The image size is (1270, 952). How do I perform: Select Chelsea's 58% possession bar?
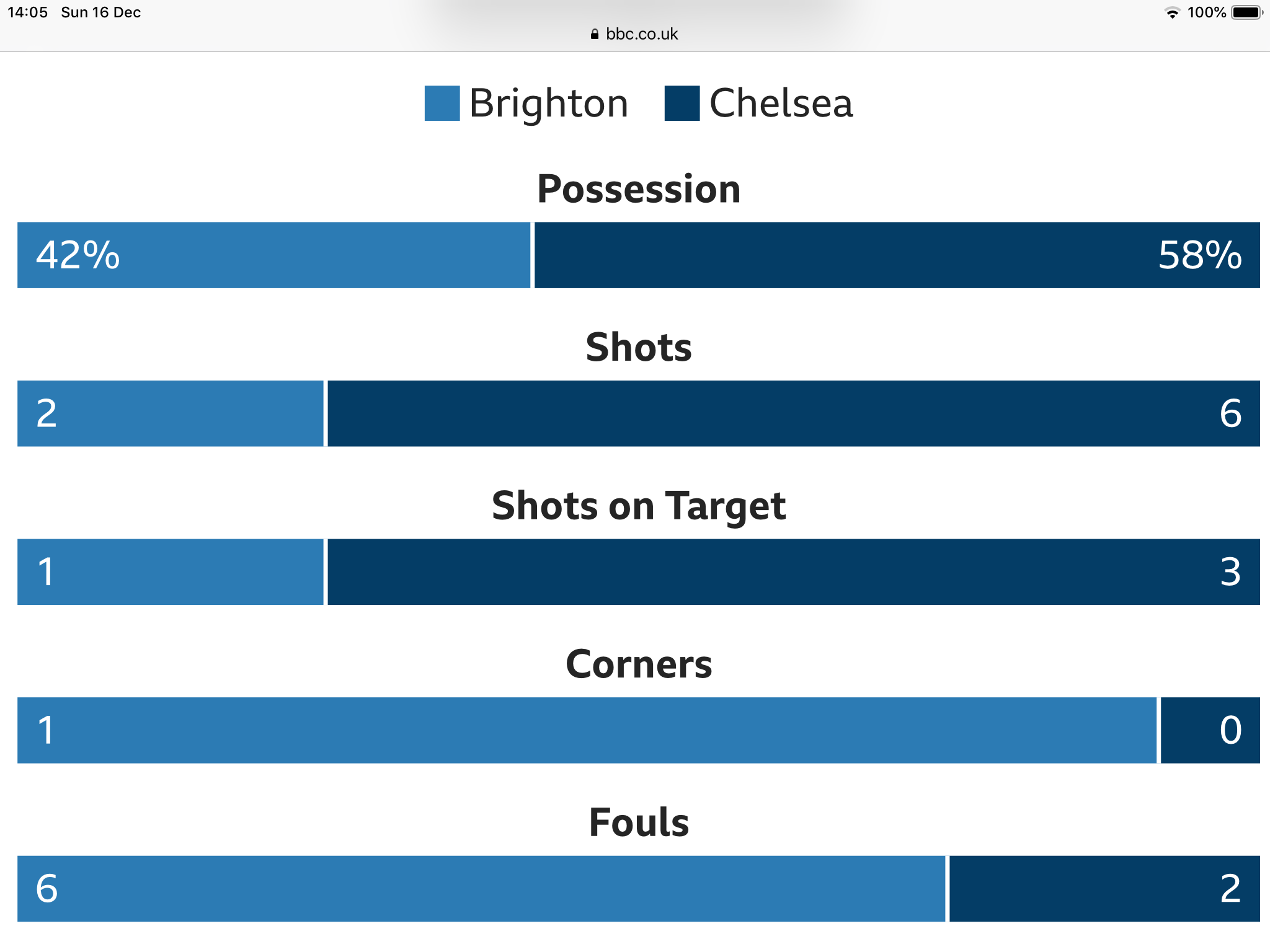897,255
